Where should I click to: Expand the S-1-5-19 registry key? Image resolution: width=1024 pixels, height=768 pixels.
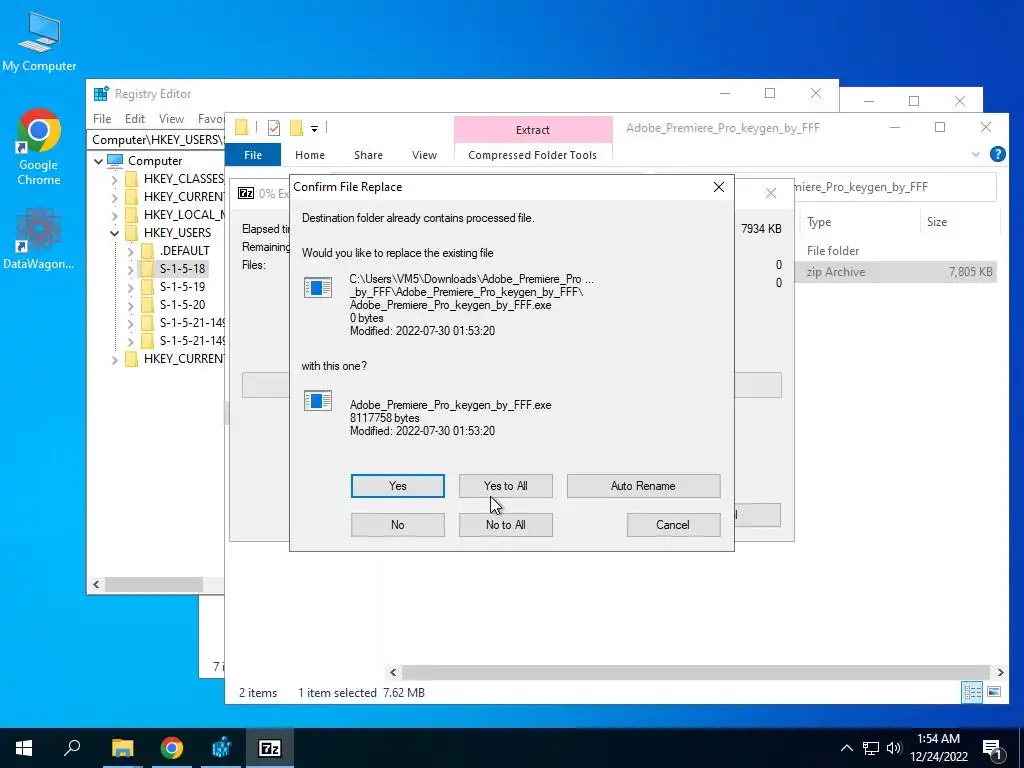point(130,287)
